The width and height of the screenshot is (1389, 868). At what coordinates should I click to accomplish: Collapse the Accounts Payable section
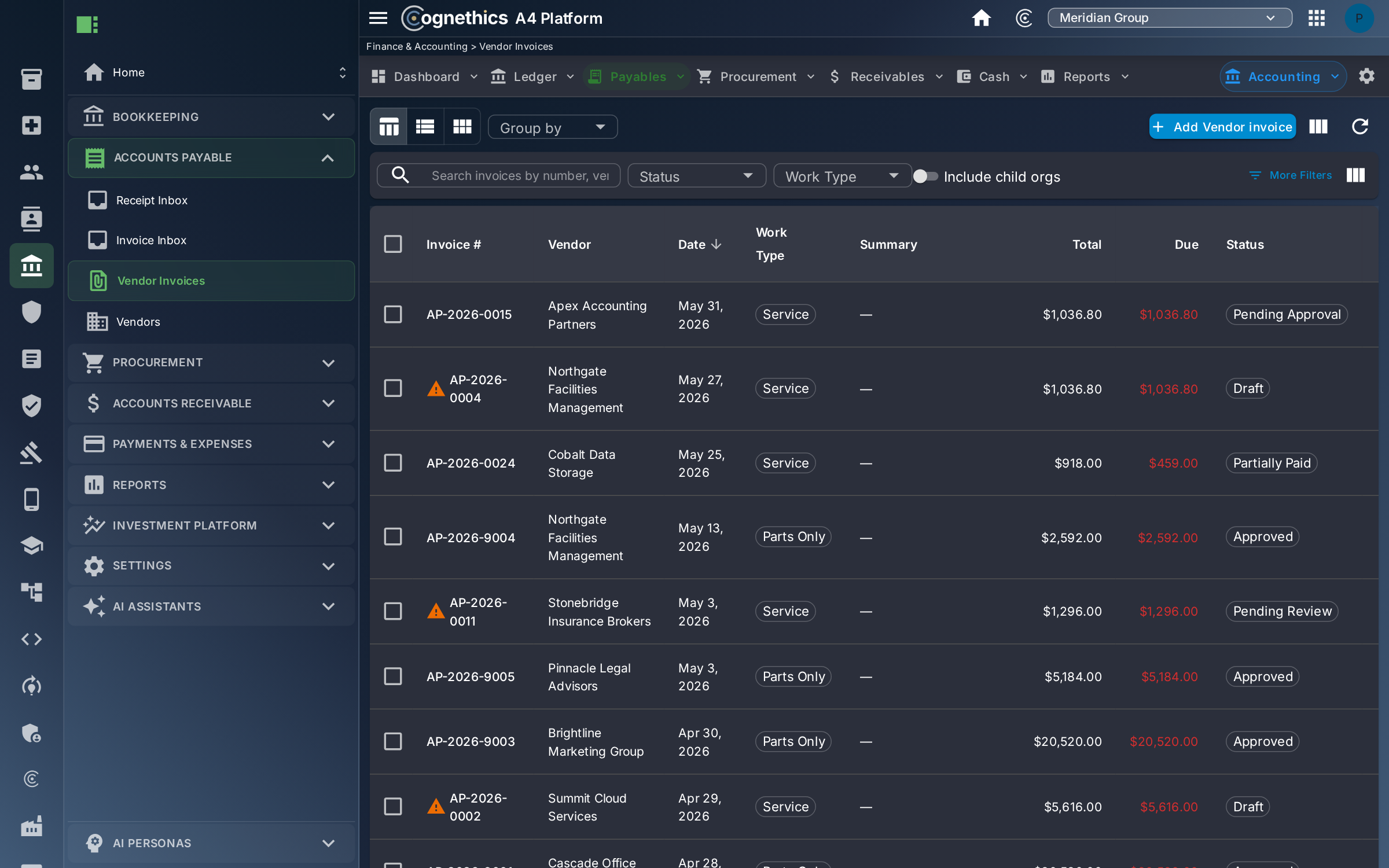click(x=211, y=157)
